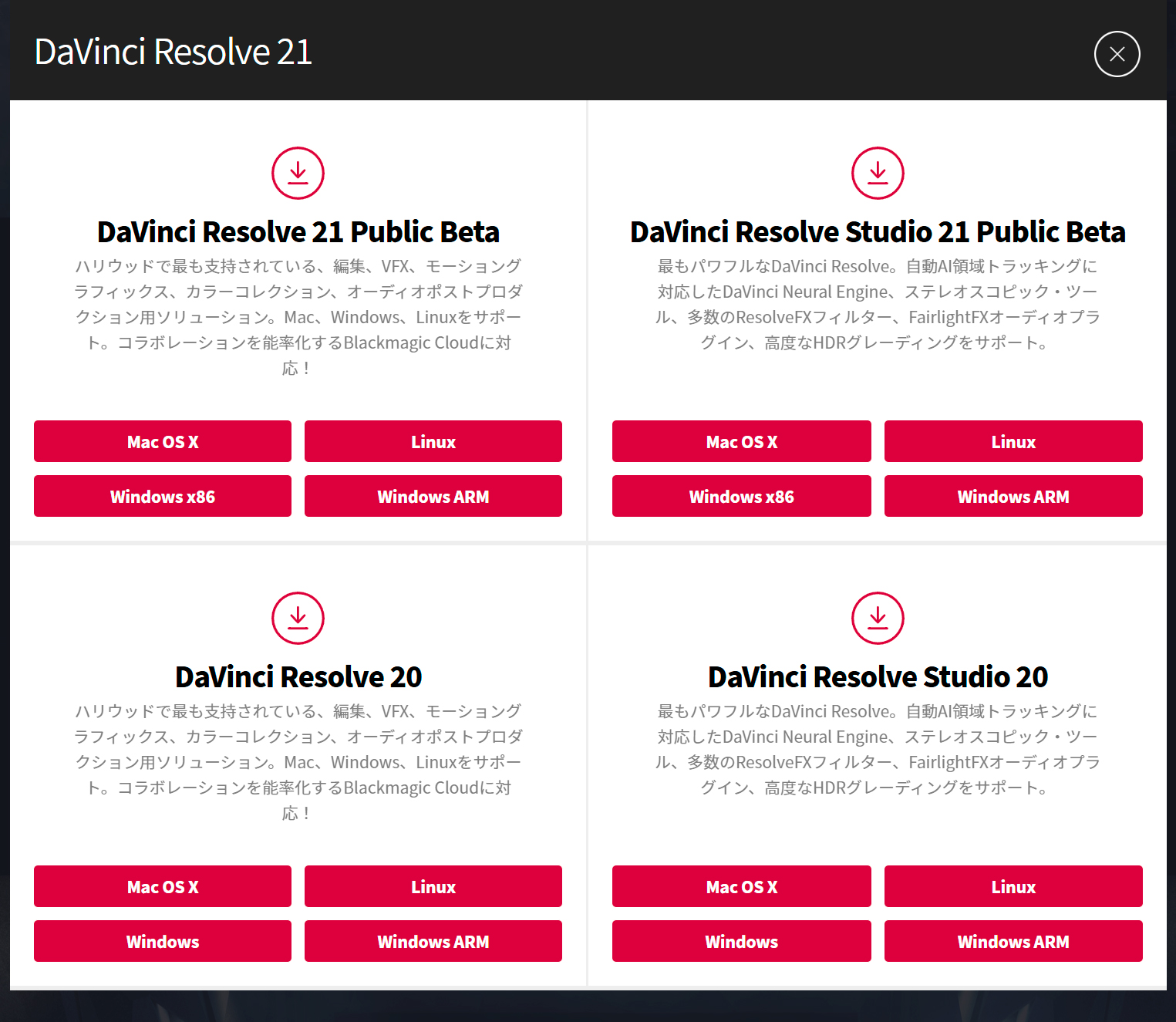This screenshot has width=1176, height=1022.
Task: Download DaVinci Resolve Studio 21 Public Beta for Windows x86
Action: pos(741,496)
